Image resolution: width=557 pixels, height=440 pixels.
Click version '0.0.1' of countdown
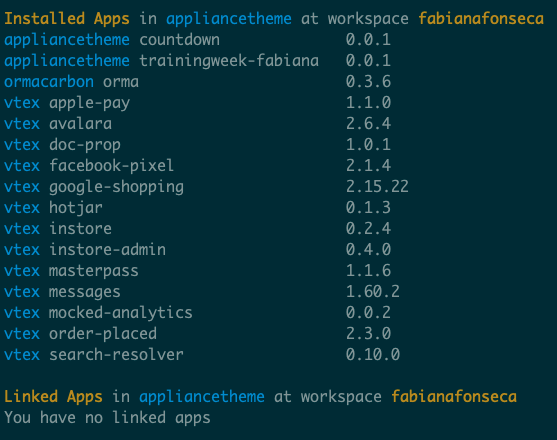click(x=368, y=39)
